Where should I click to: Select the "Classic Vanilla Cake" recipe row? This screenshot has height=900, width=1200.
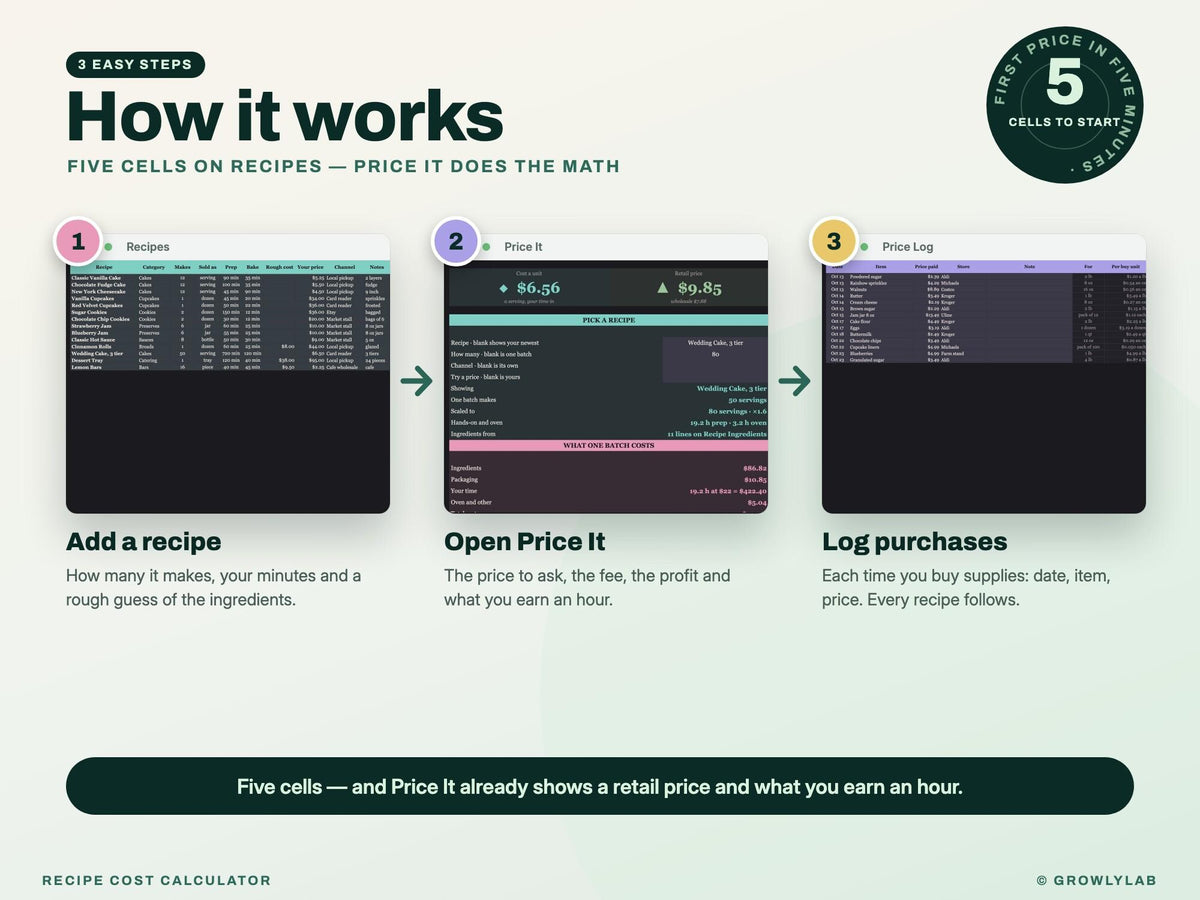228,278
